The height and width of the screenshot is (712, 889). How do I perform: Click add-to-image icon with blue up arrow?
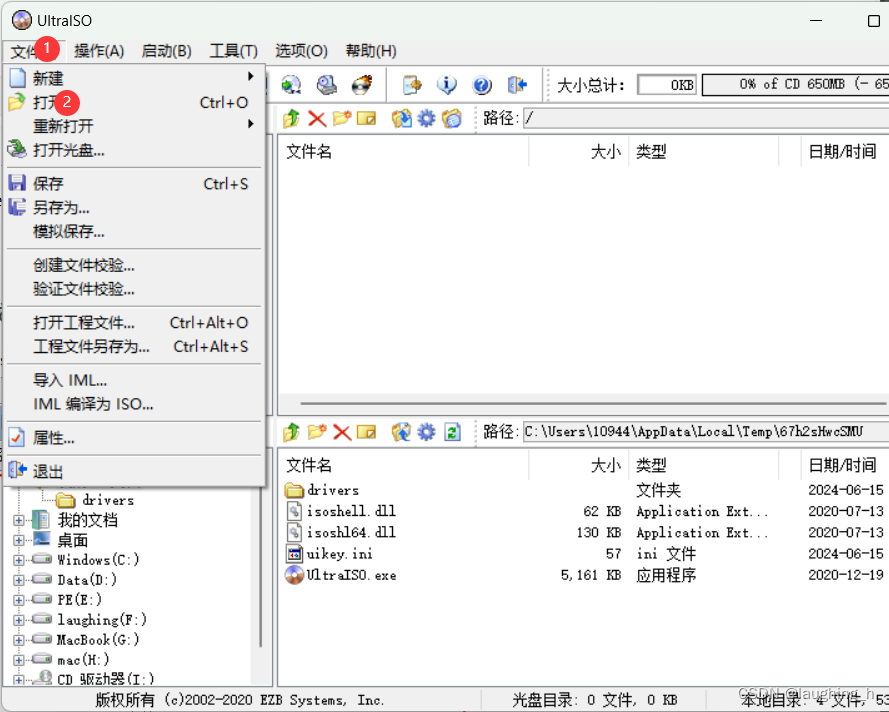coord(401,432)
